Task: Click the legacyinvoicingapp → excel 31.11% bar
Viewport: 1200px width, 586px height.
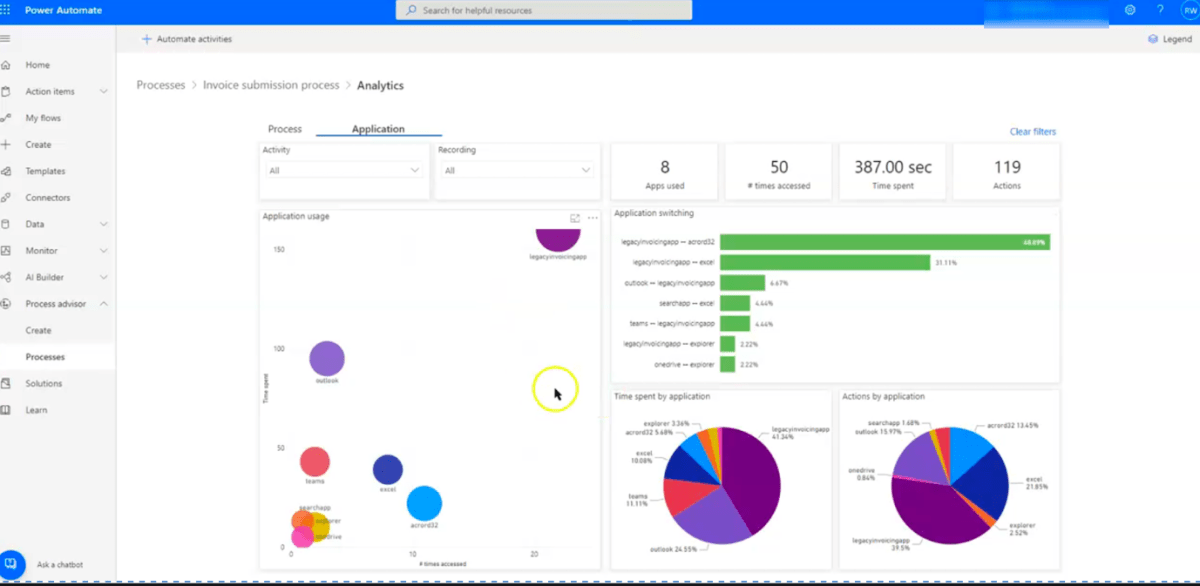Action: [825, 262]
